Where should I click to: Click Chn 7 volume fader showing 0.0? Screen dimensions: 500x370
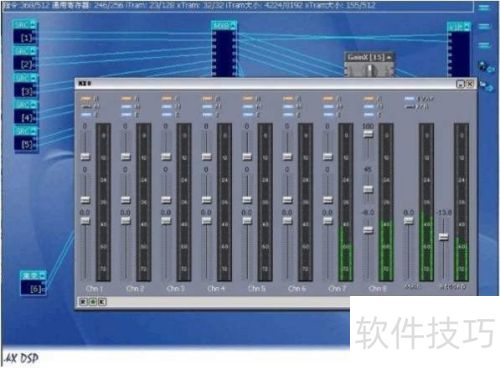[328, 220]
